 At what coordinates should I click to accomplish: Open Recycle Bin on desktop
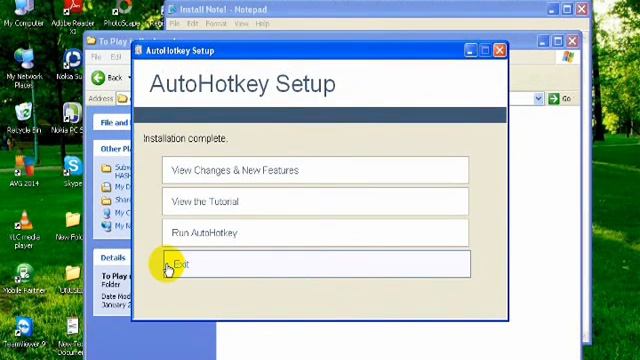click(x=24, y=118)
